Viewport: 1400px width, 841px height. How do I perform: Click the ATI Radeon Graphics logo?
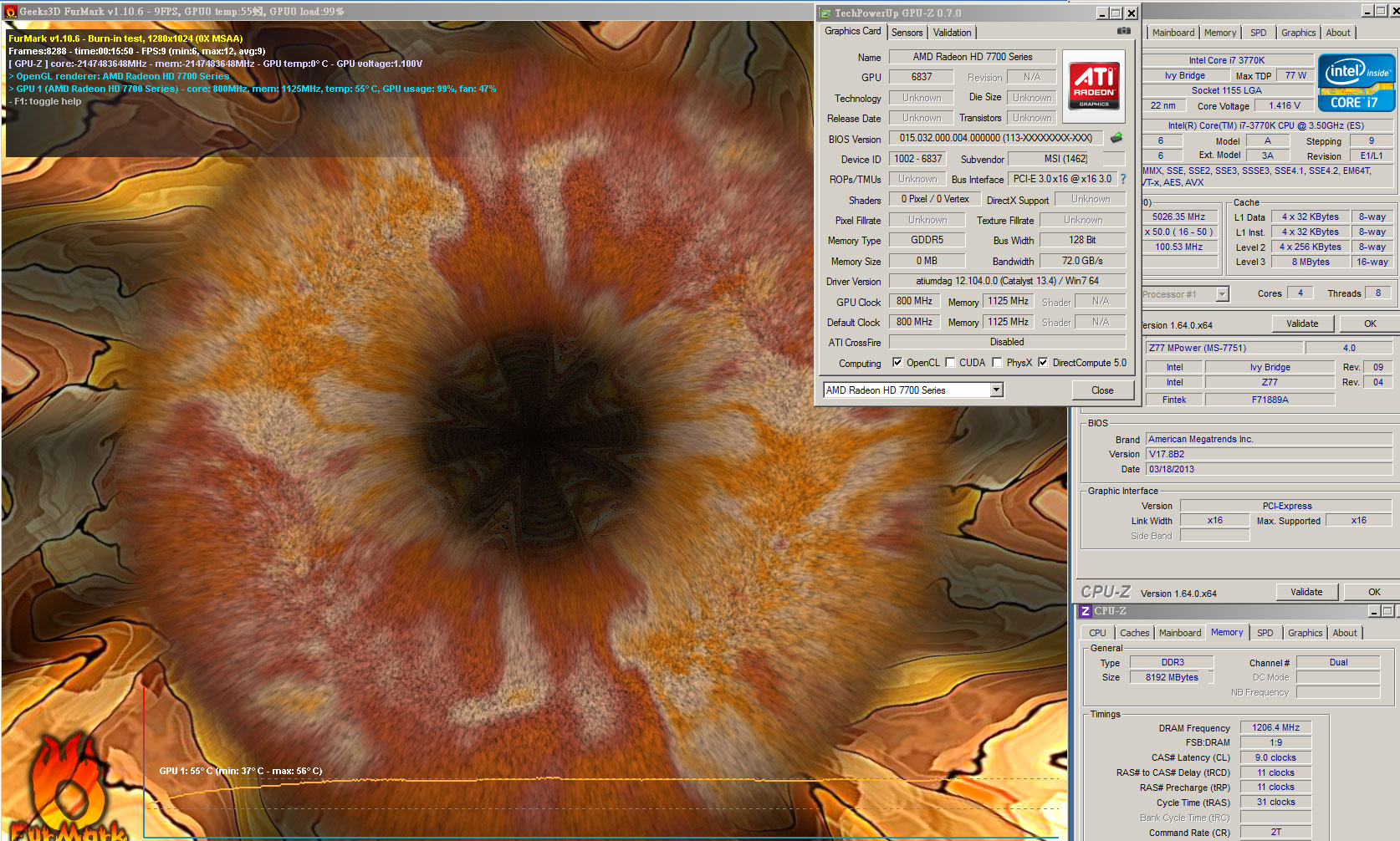point(1094,86)
